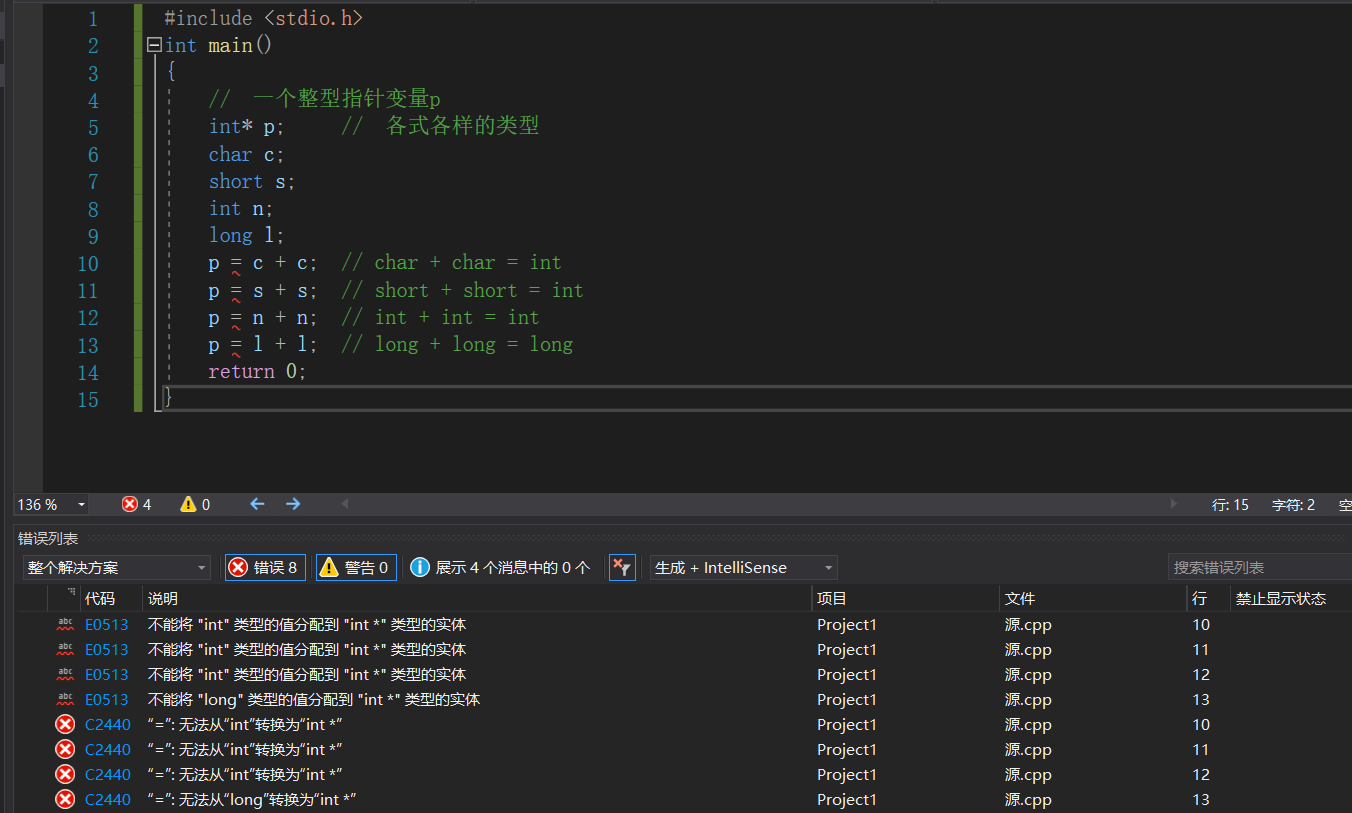Viewport: 1352px width, 813px height.
Task: Click IntelliSense abc icon on E0513 line 12 row
Action: click(x=65, y=674)
